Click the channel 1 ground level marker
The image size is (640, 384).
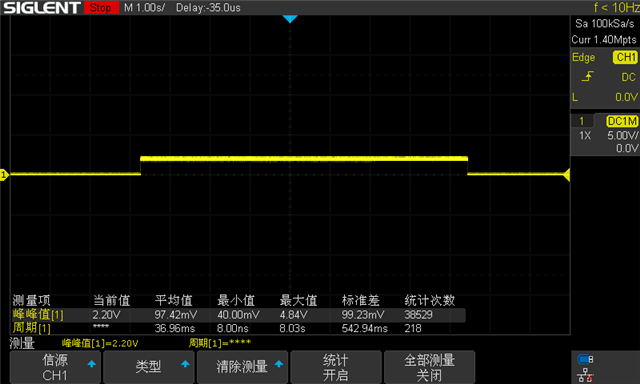coord(4,175)
